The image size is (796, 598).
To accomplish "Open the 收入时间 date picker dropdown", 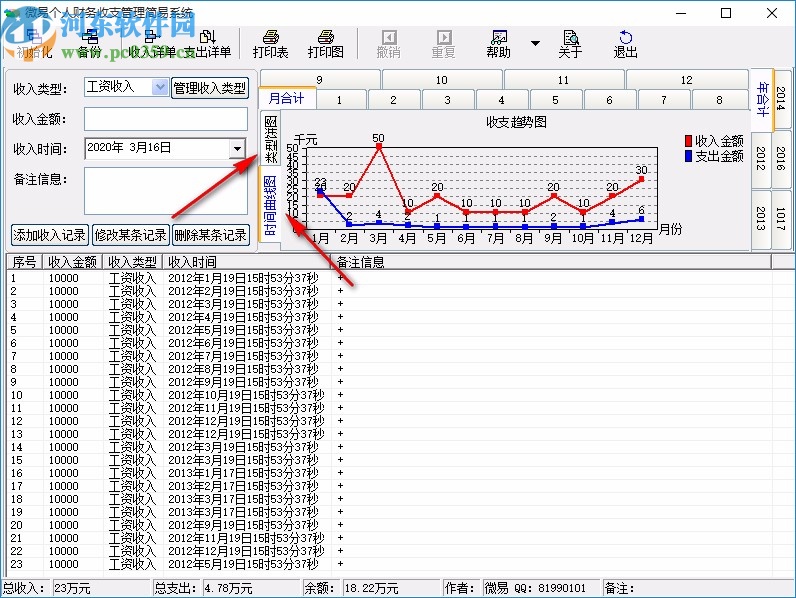I will [x=237, y=149].
